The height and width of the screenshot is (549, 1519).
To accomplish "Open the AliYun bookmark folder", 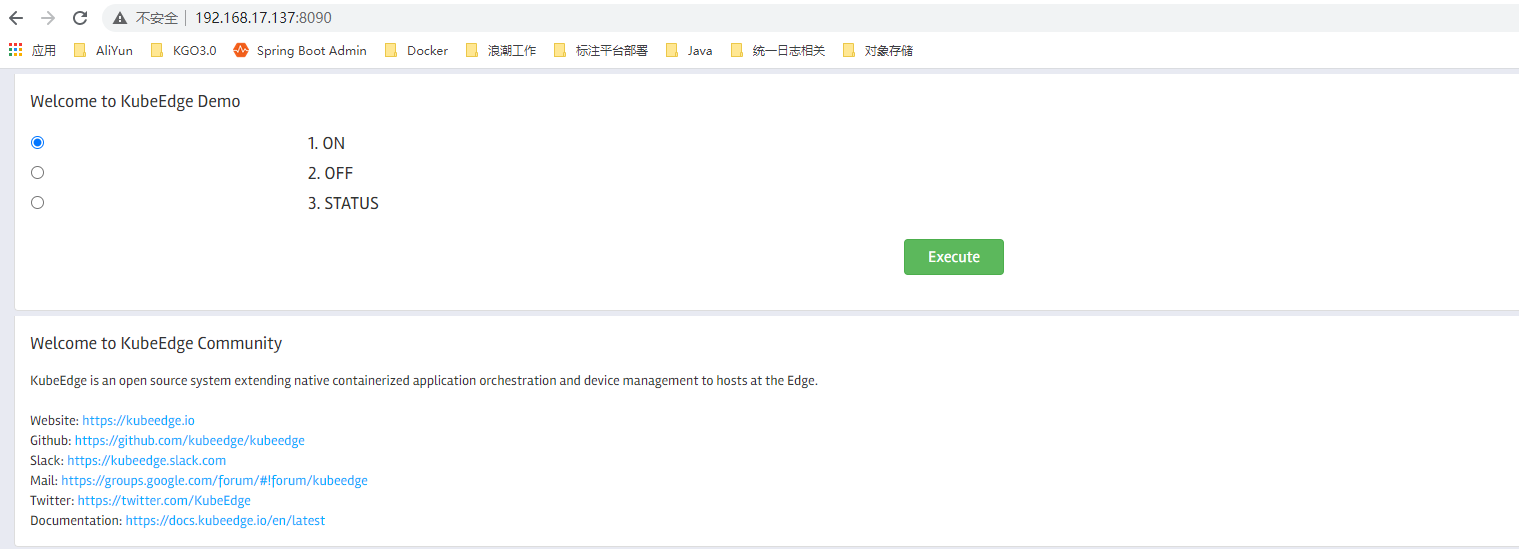I will tap(103, 50).
